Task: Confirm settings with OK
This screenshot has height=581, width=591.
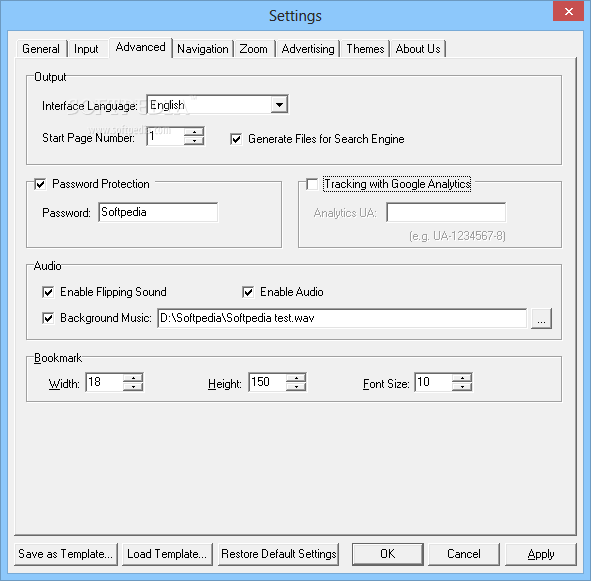Action: coord(388,554)
